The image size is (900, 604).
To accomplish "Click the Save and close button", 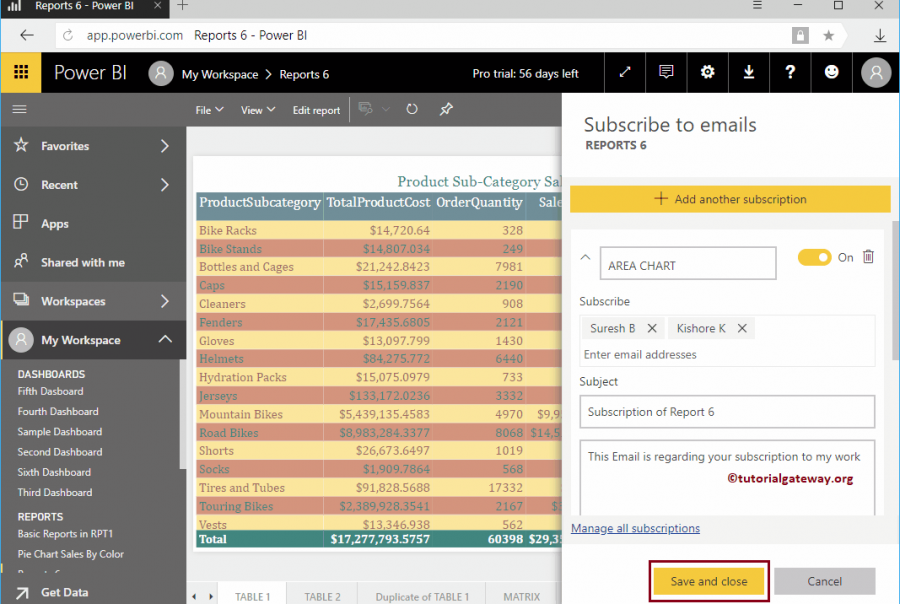I will pyautogui.click(x=709, y=581).
